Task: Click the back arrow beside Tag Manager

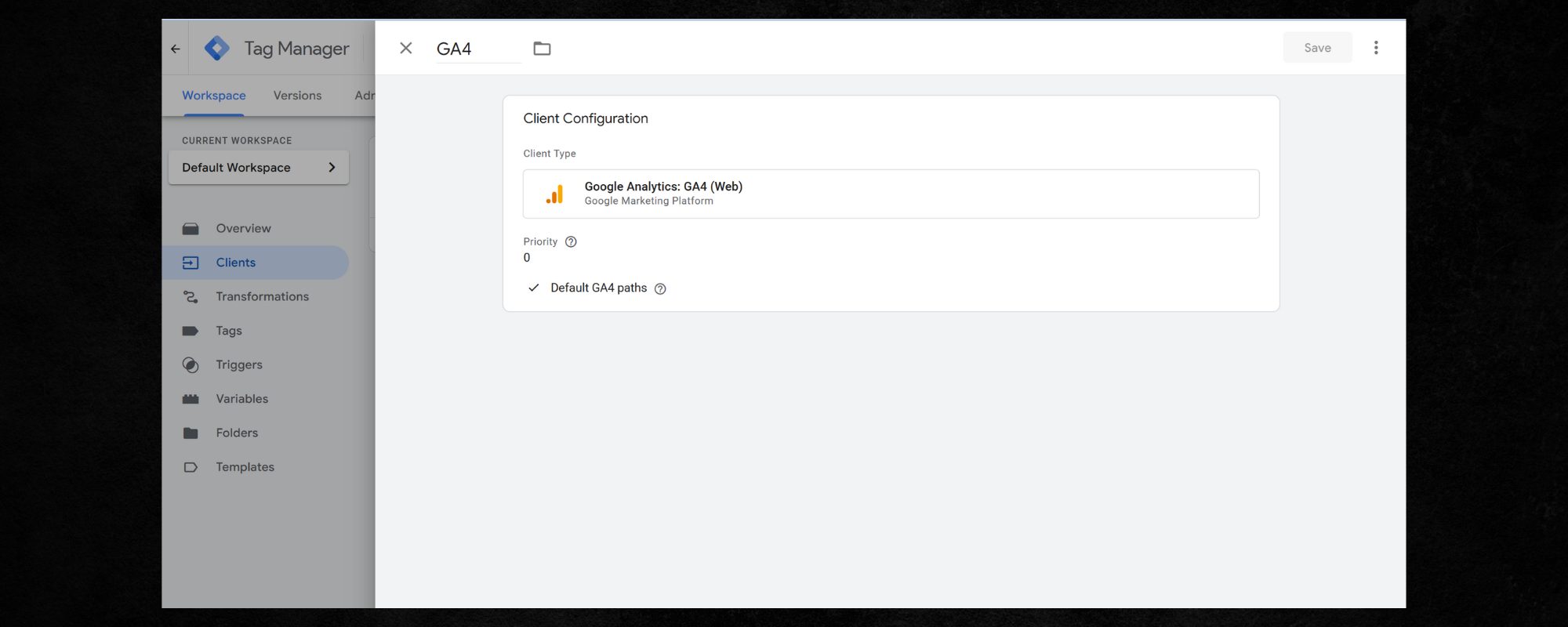Action: tap(176, 49)
